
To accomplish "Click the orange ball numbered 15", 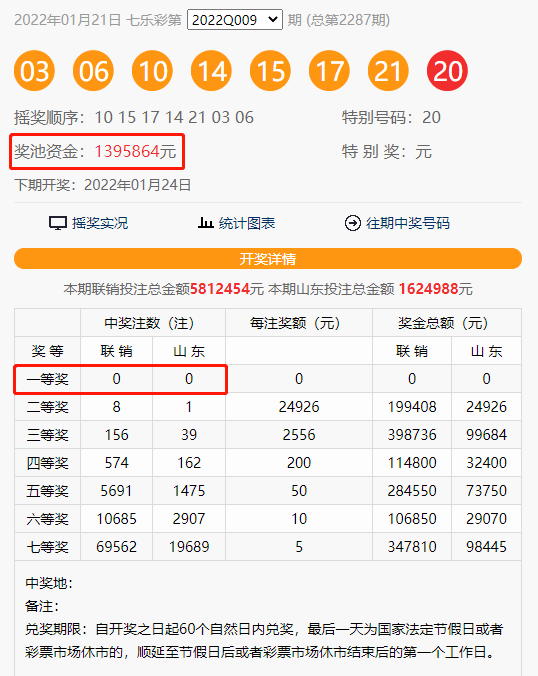I will pos(270,71).
